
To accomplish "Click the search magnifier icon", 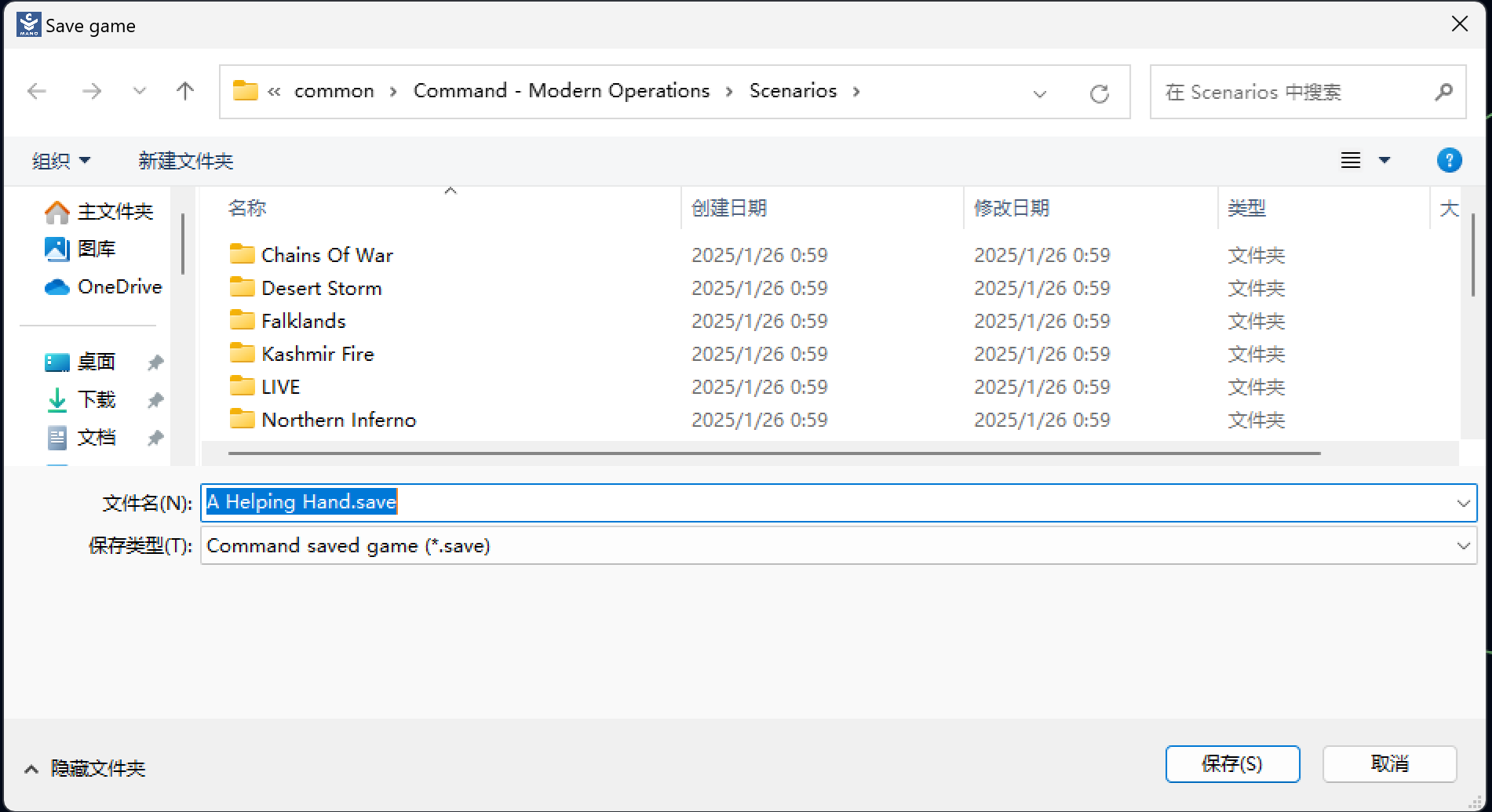I will point(1443,93).
